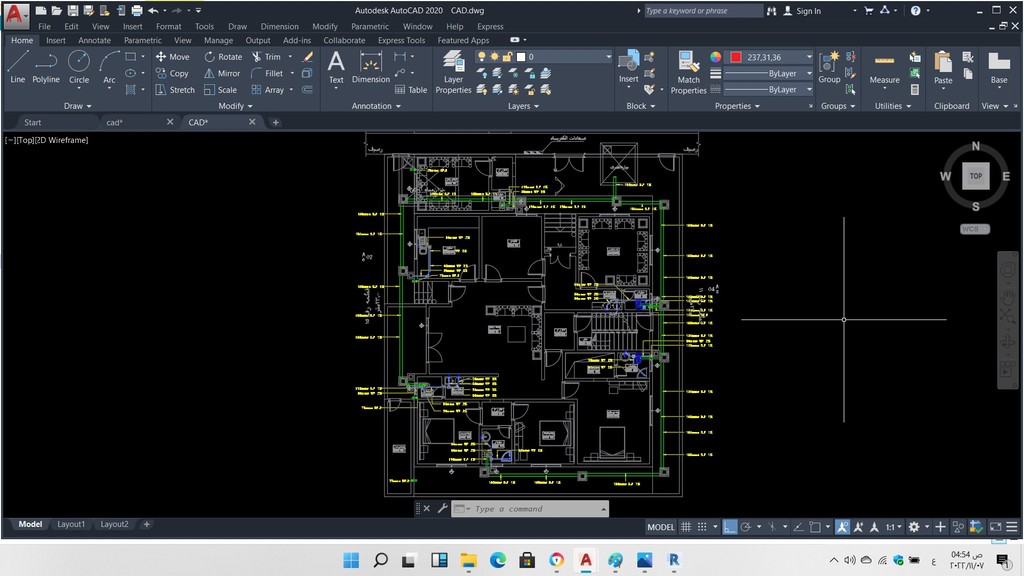Toggle the drawing grid display

pyautogui.click(x=686, y=526)
